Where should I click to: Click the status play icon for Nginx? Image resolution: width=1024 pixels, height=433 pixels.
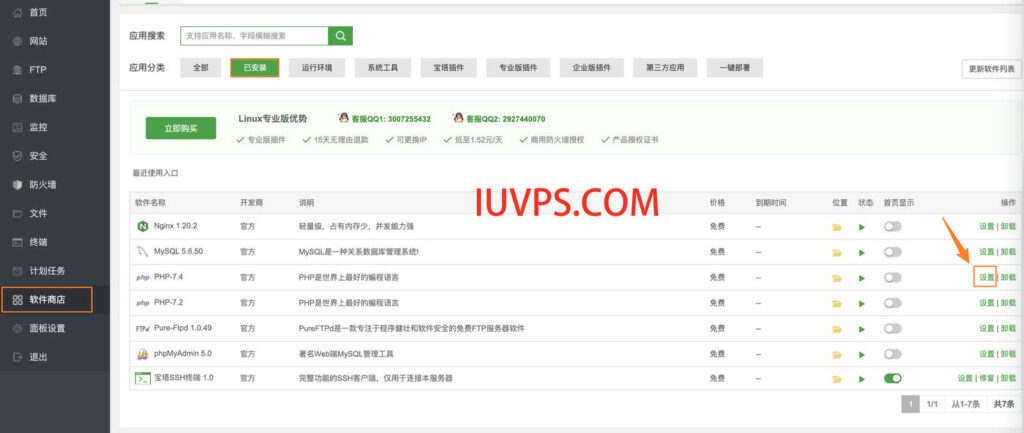point(862,227)
